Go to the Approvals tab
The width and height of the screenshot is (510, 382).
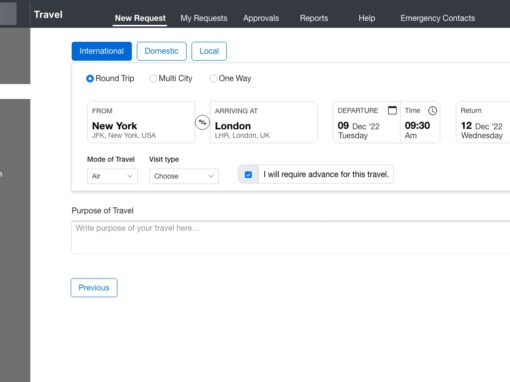coord(261,18)
